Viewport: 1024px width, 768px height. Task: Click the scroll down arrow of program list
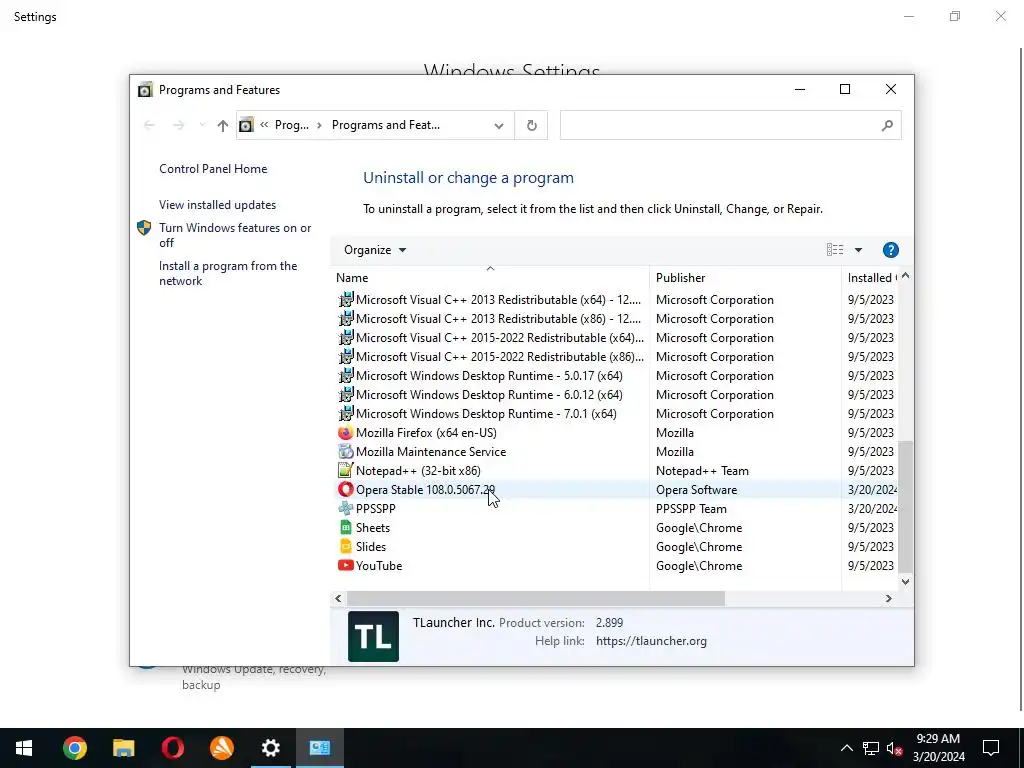pos(905,581)
